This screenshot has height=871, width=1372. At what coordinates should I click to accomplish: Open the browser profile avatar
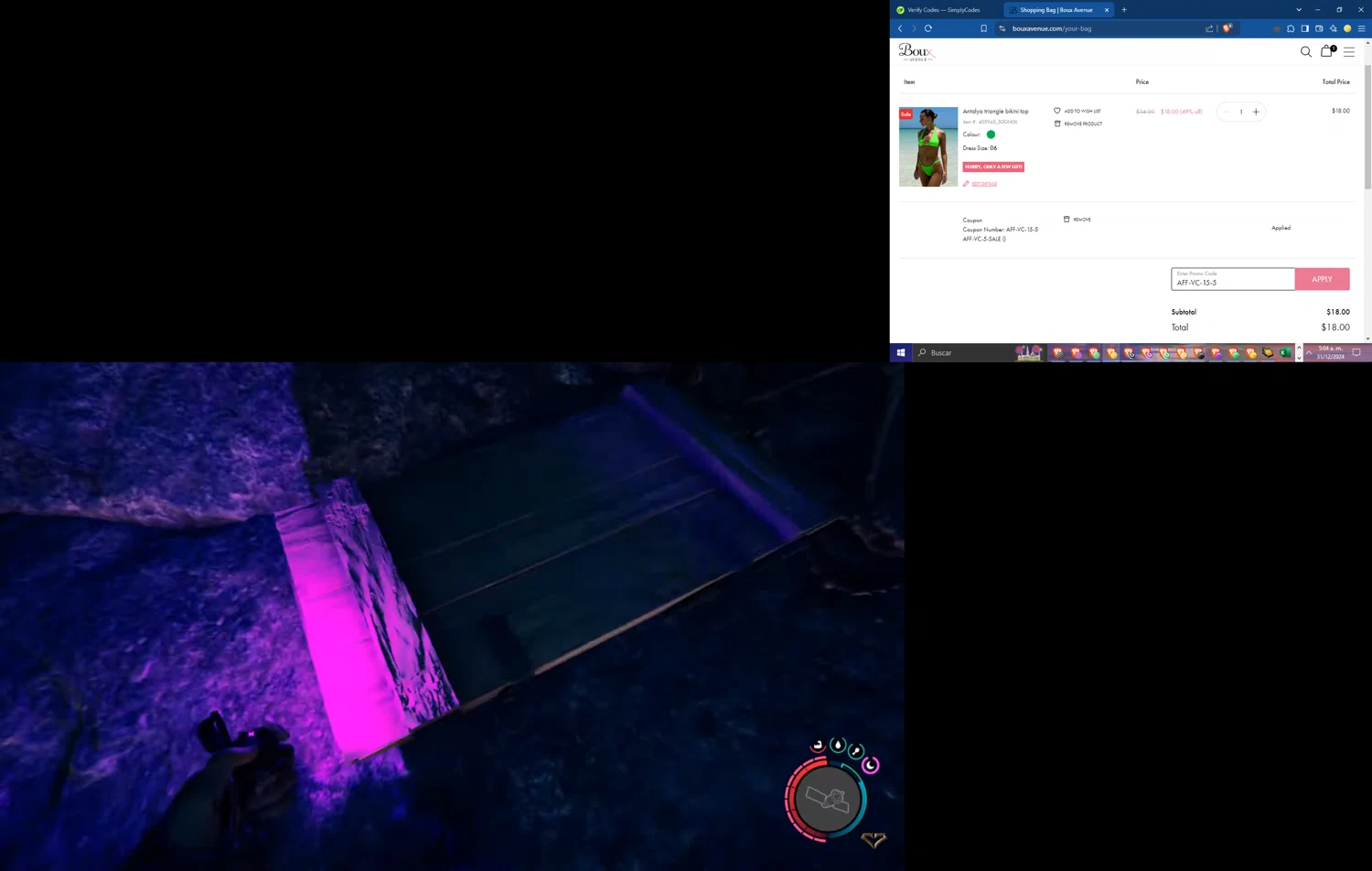coord(1347,28)
